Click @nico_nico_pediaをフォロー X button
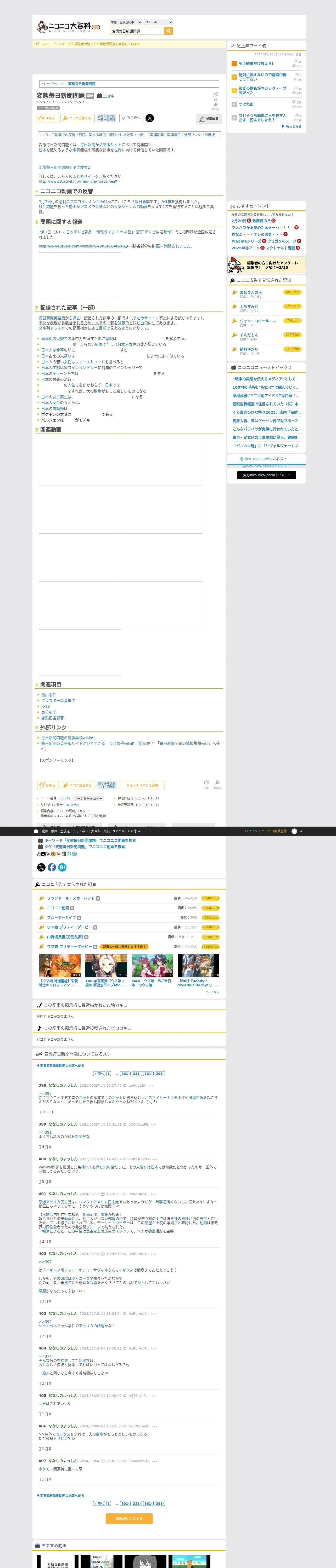Screen dimensions: 336x1568 pos(266,475)
